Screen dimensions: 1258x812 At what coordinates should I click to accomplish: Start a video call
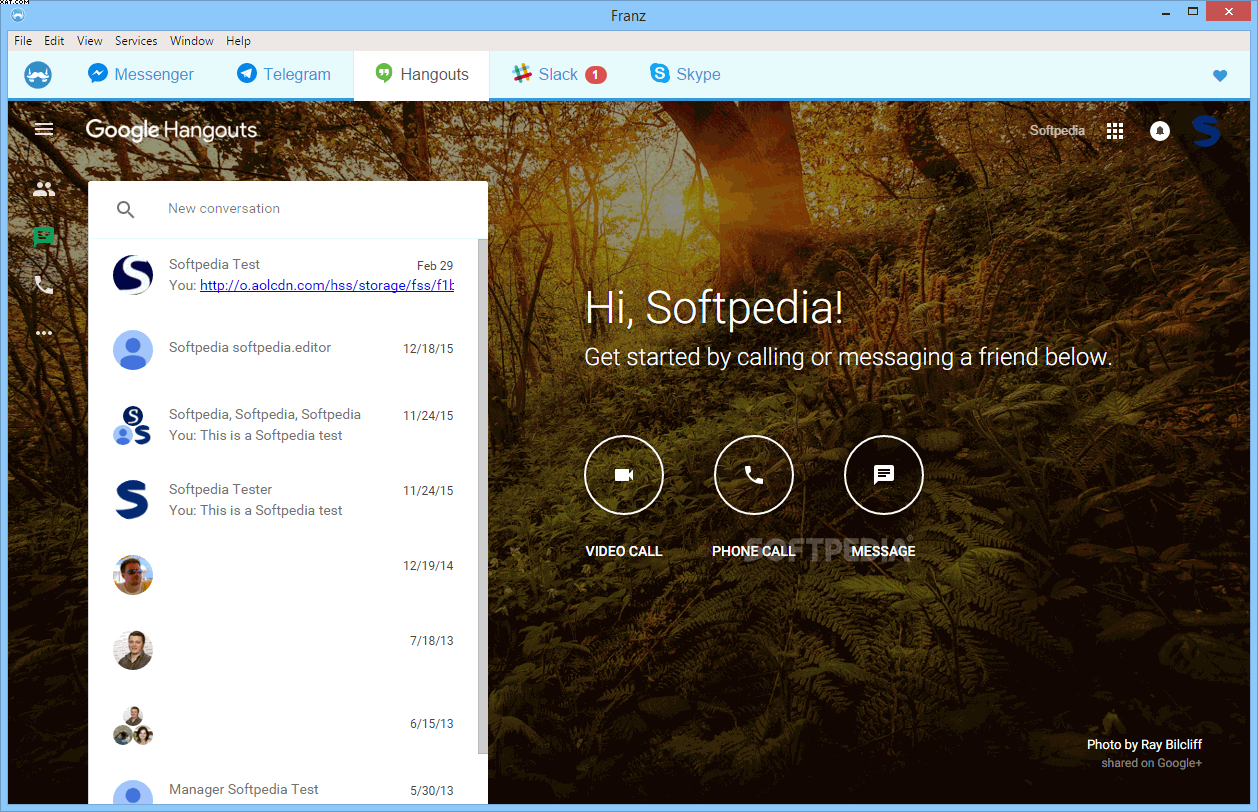[624, 475]
